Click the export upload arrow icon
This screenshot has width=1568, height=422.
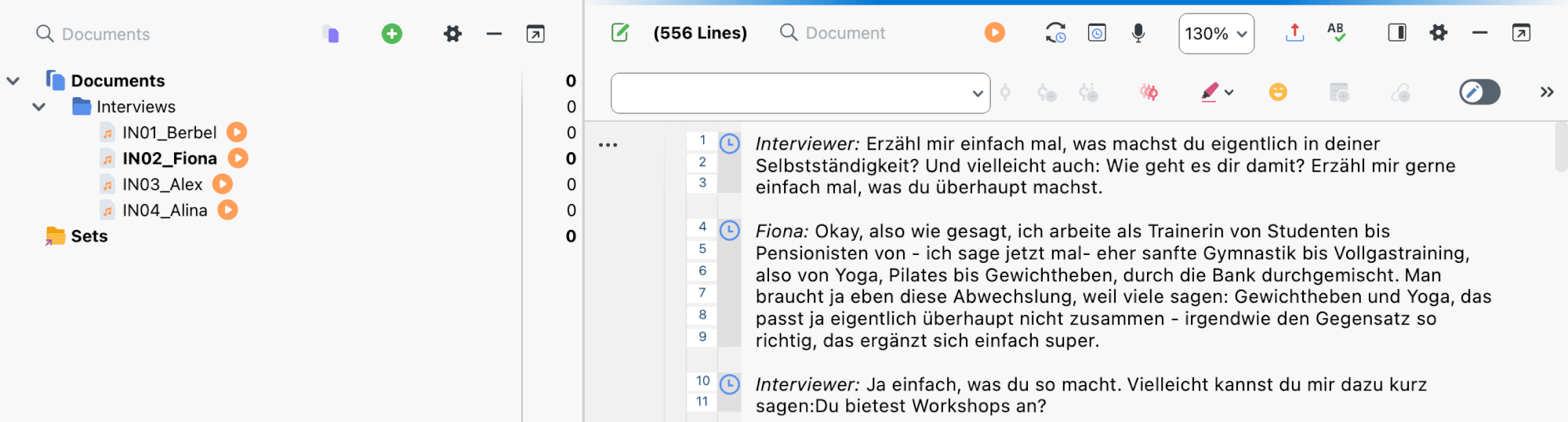tap(1295, 33)
